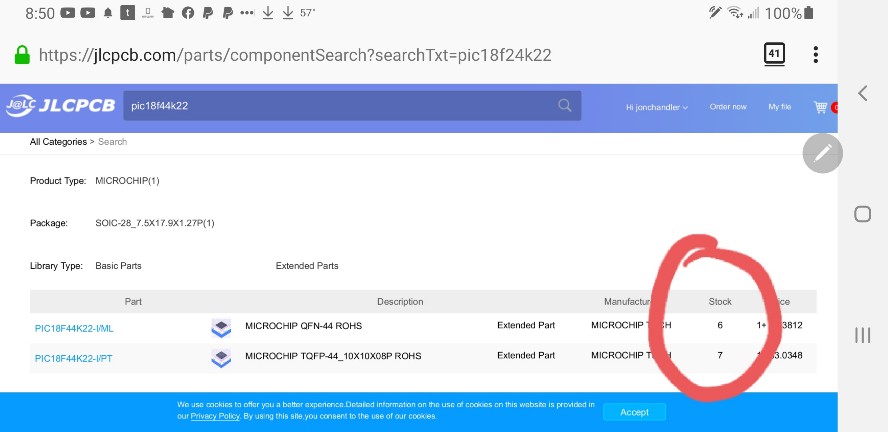
Task: Tap the first YouTube notification icon
Action: point(67,13)
